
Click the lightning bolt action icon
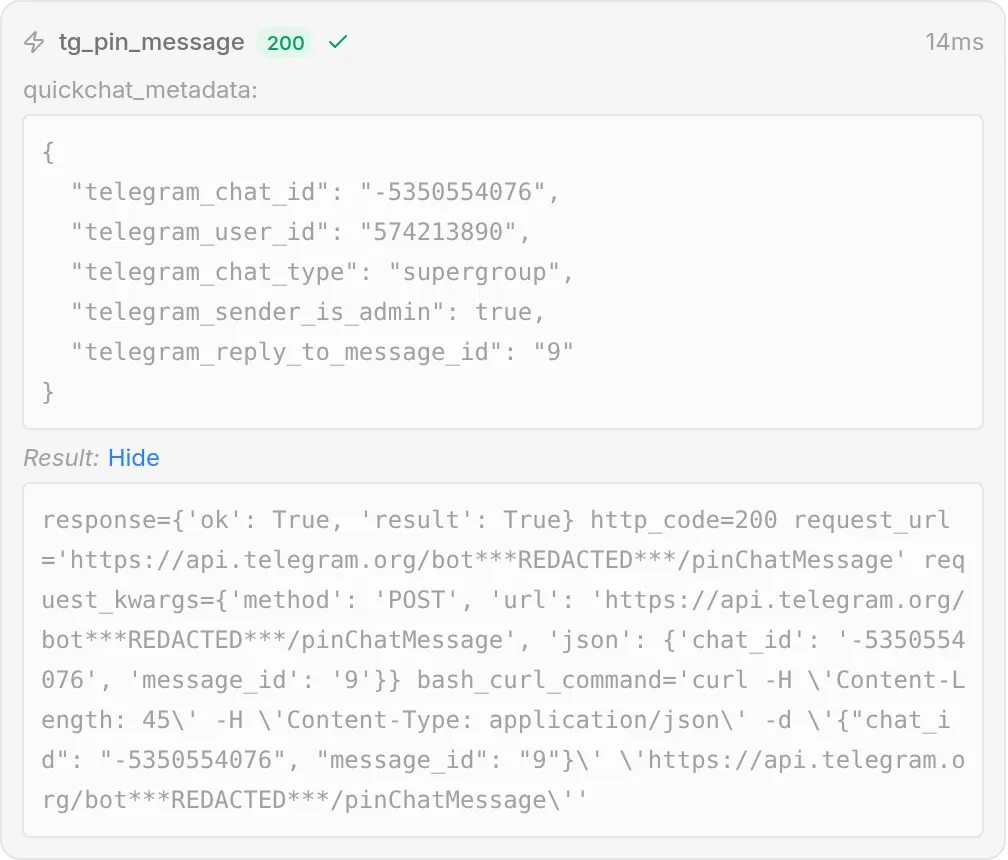point(34,42)
